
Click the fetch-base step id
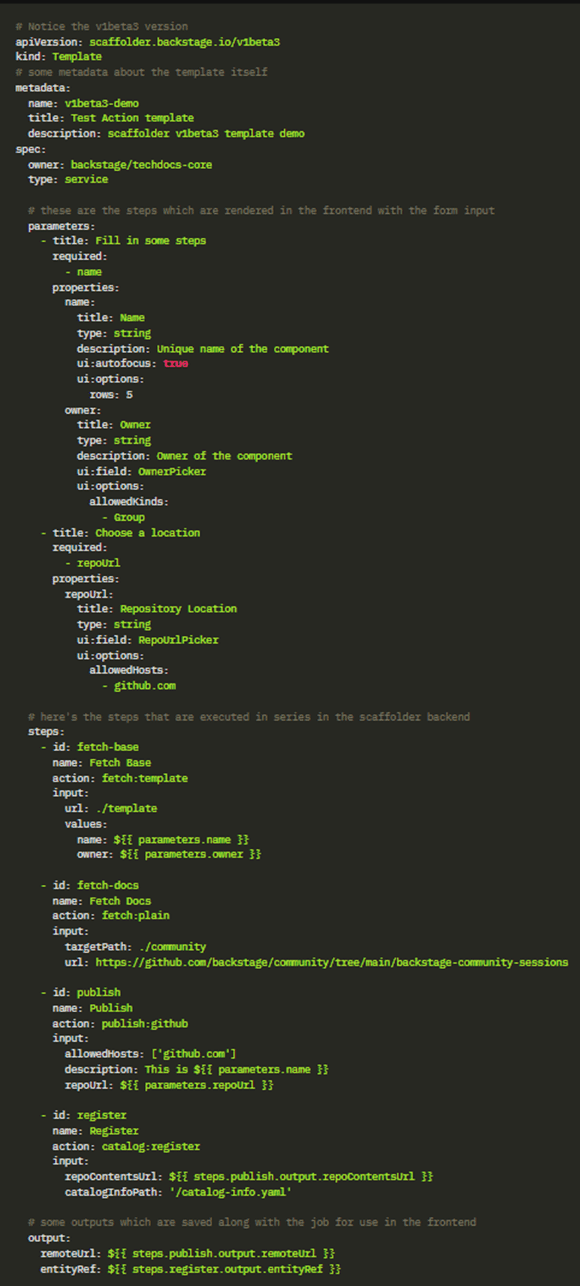pos(108,748)
